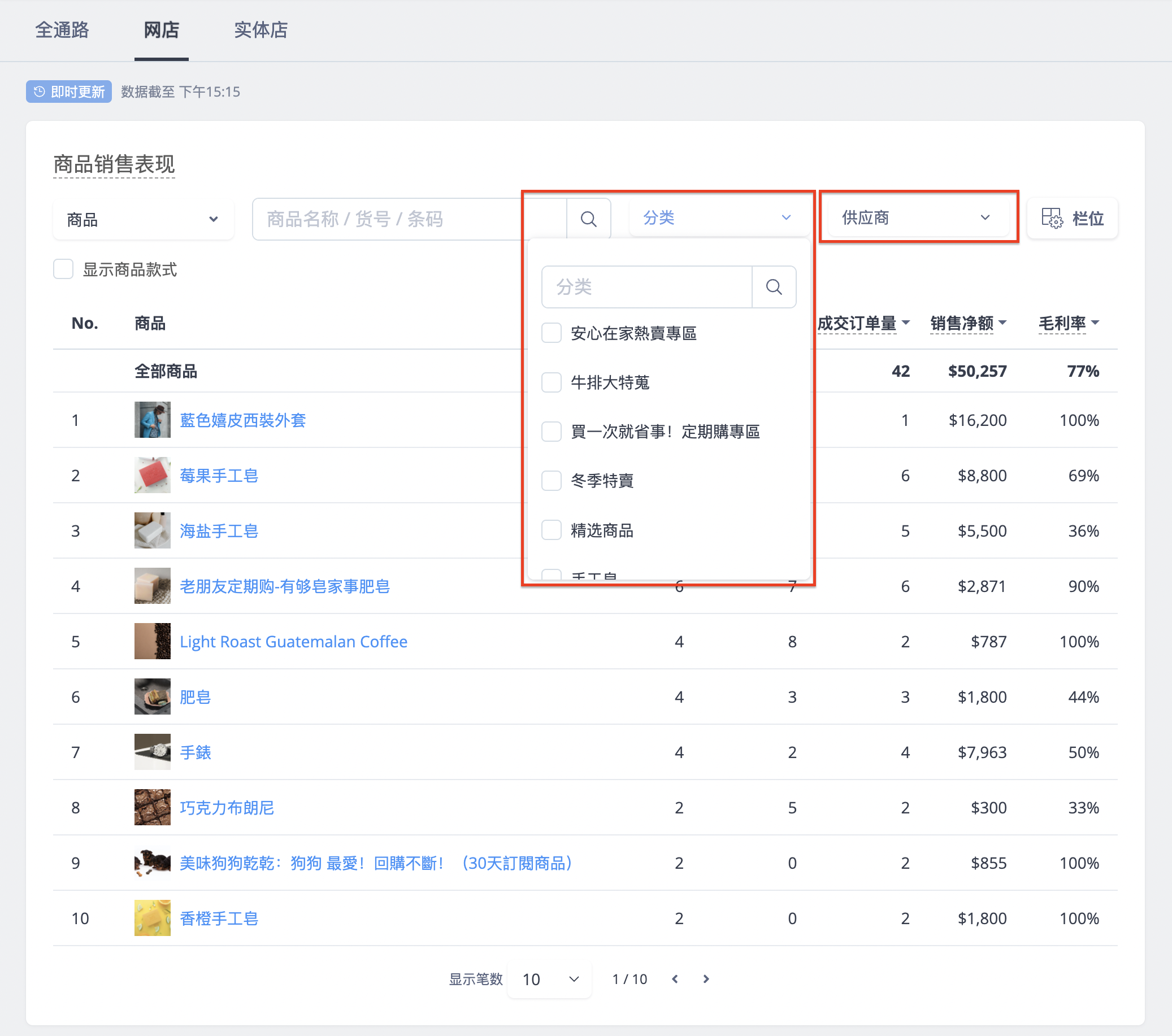Open the 商品 type dropdown
Viewport: 1172px width, 1036px height.
(144, 219)
